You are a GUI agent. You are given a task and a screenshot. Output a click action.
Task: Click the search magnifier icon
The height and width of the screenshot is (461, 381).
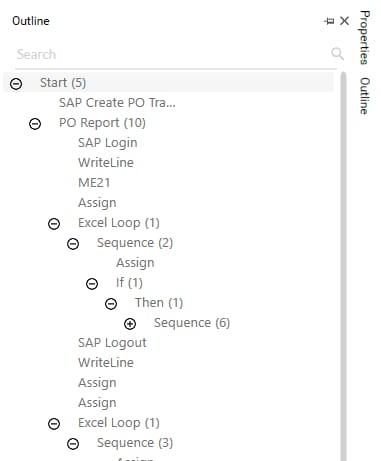pos(337,54)
